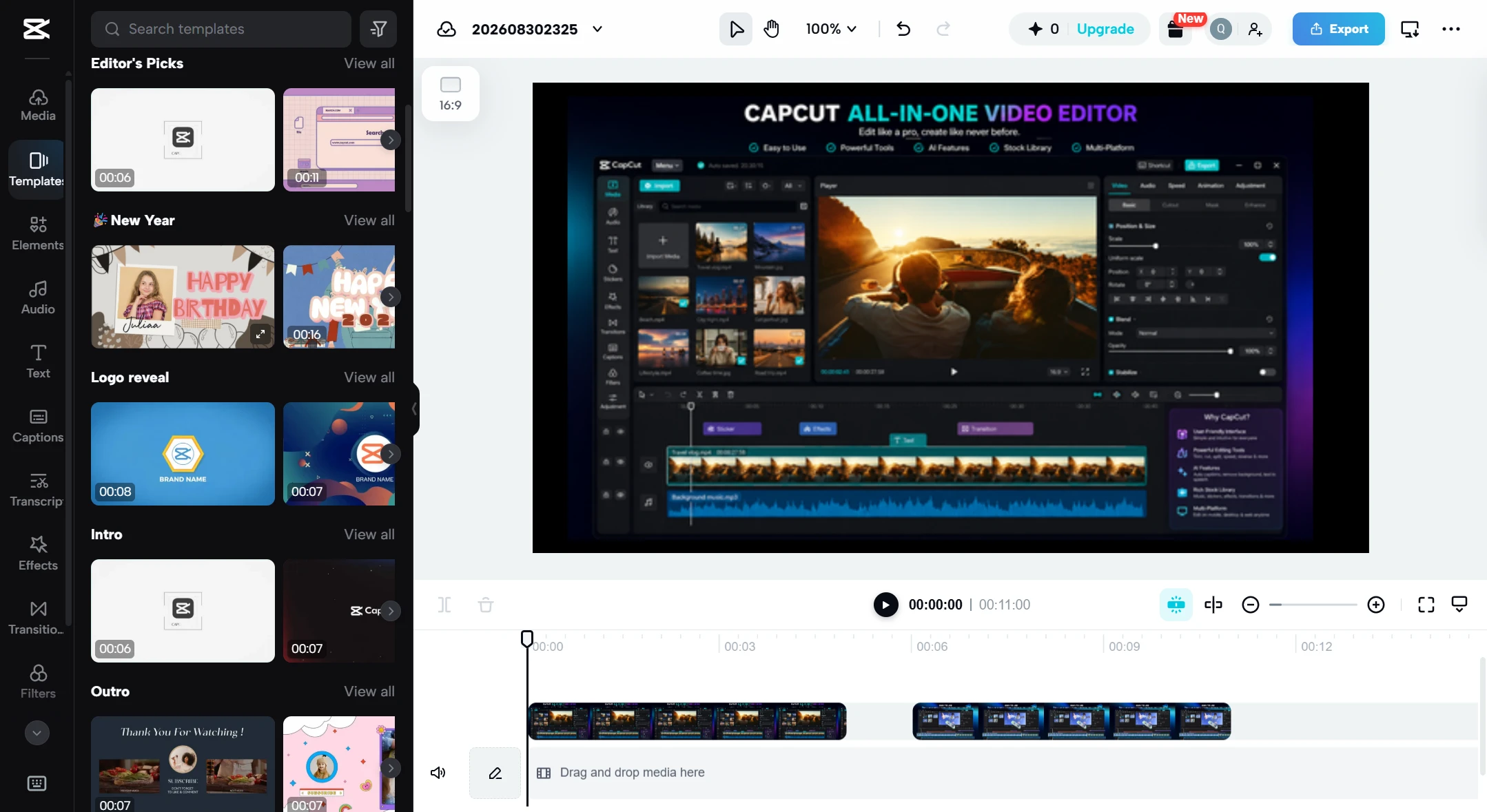Undo the last action
Image resolution: width=1487 pixels, height=812 pixels.
coord(903,29)
